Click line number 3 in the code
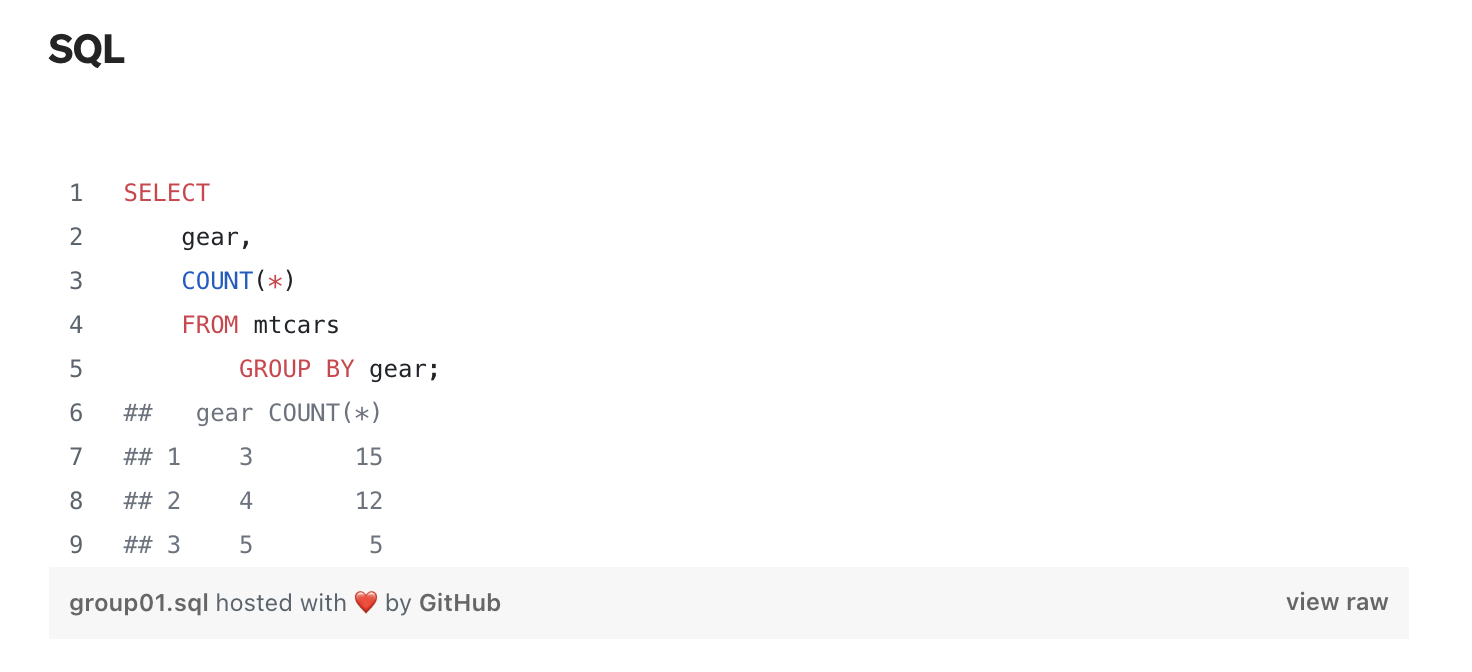Viewport: 1472px width, 672px height. (76, 281)
